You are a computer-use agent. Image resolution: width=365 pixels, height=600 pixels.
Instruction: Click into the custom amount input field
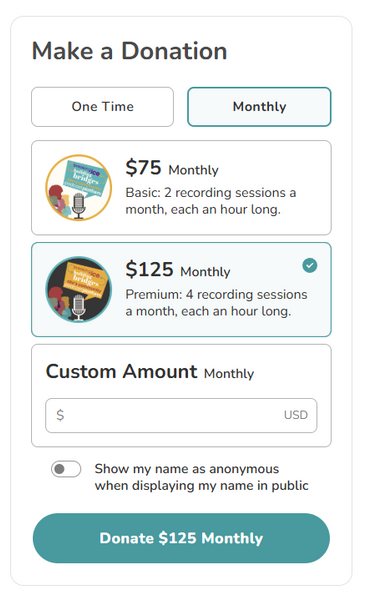coord(181,416)
